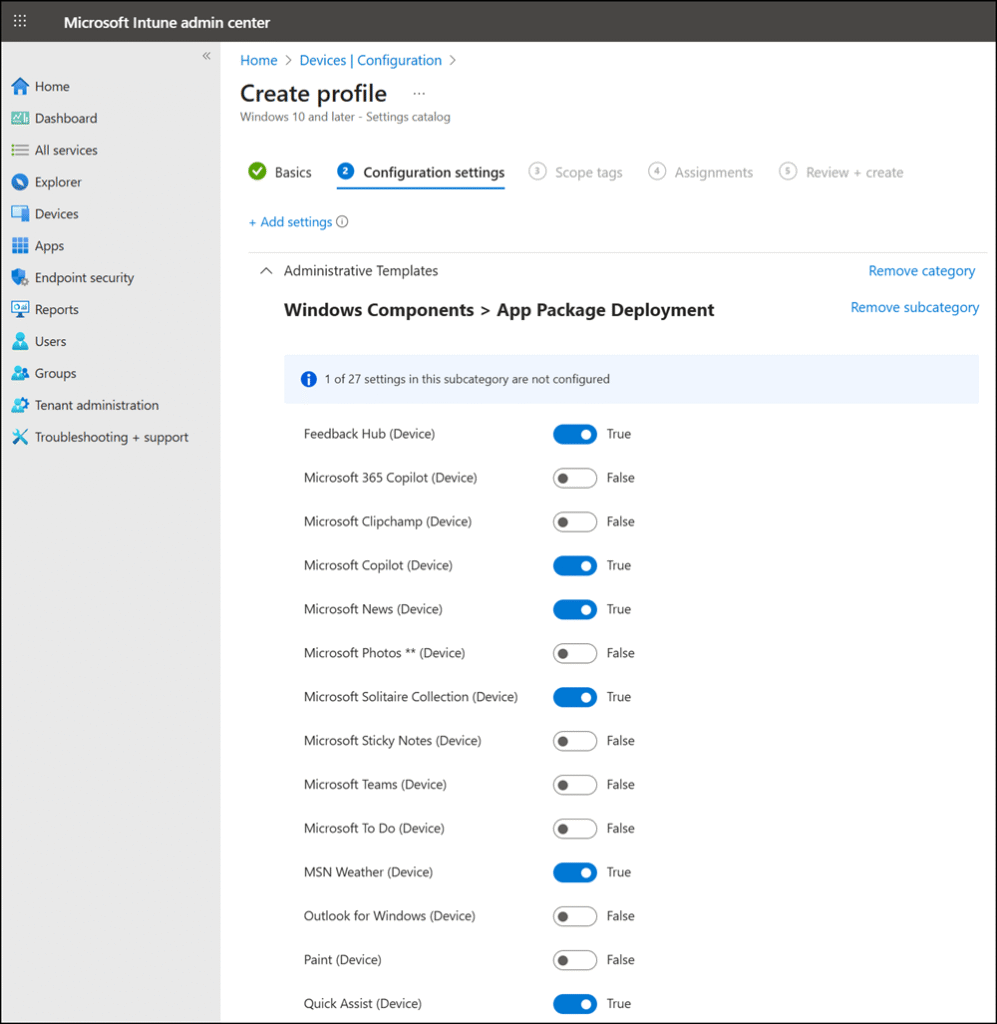This screenshot has width=997, height=1024.
Task: Open Add settings
Action: click(x=292, y=221)
